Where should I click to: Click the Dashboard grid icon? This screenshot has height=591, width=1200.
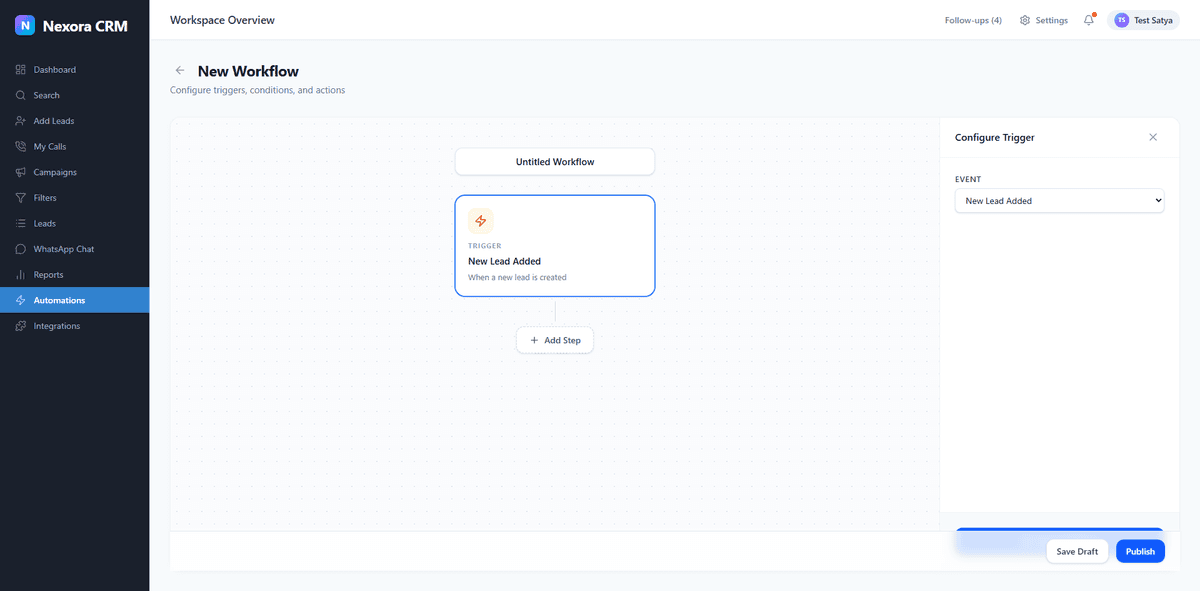(21, 70)
